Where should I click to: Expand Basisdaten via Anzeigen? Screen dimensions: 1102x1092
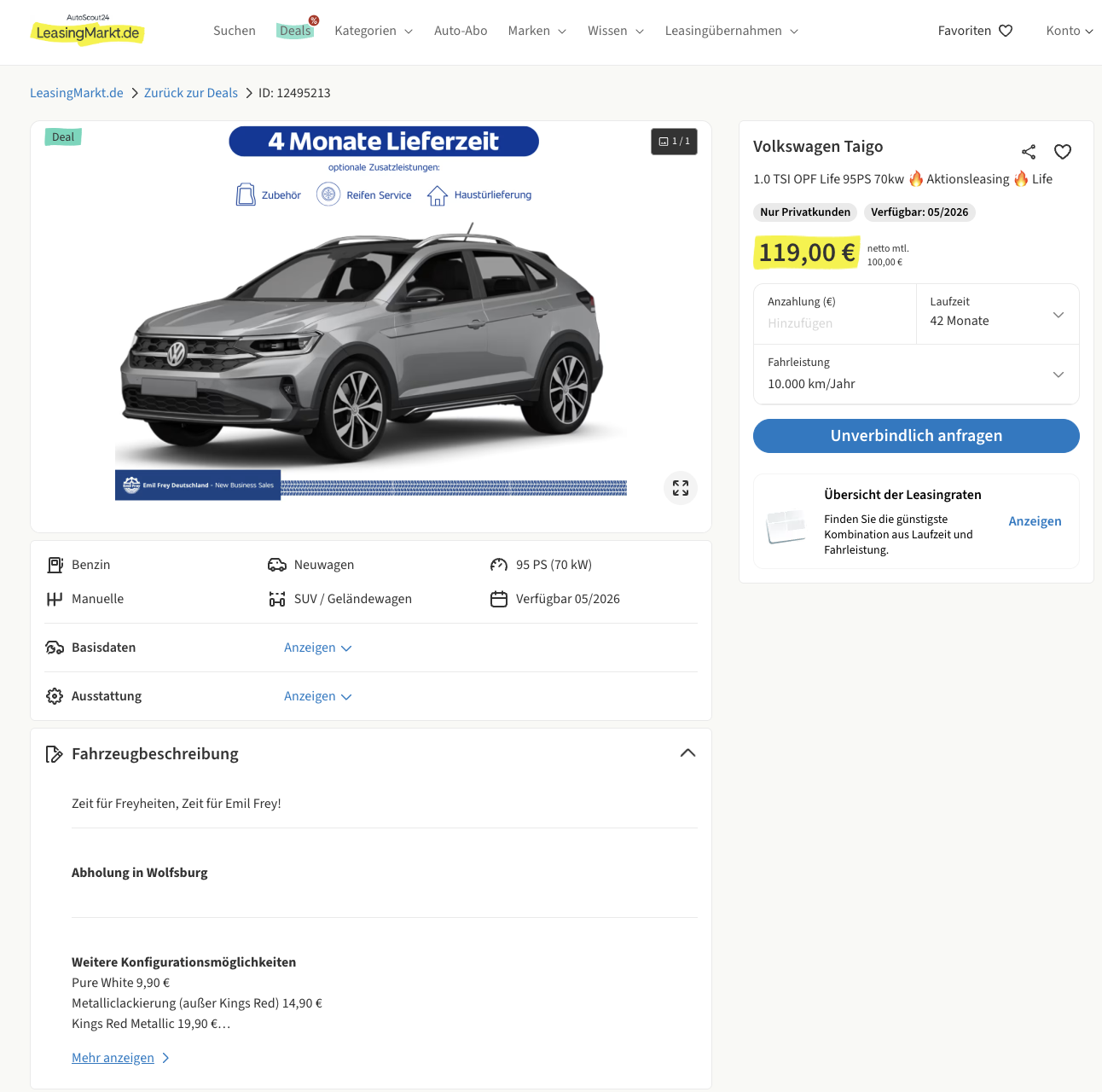[317, 648]
